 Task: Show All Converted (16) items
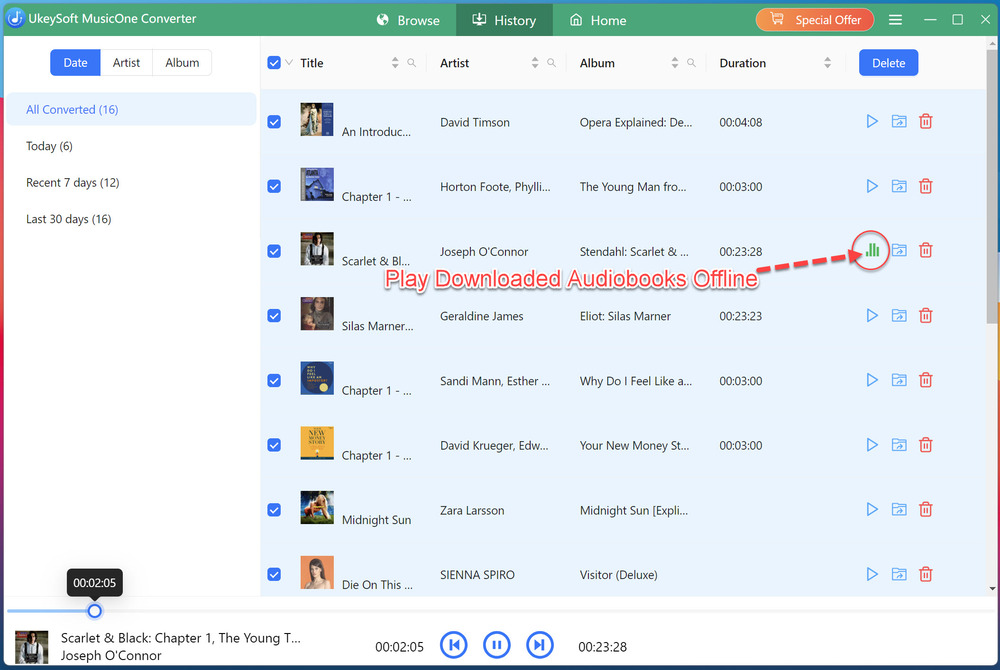(131, 109)
